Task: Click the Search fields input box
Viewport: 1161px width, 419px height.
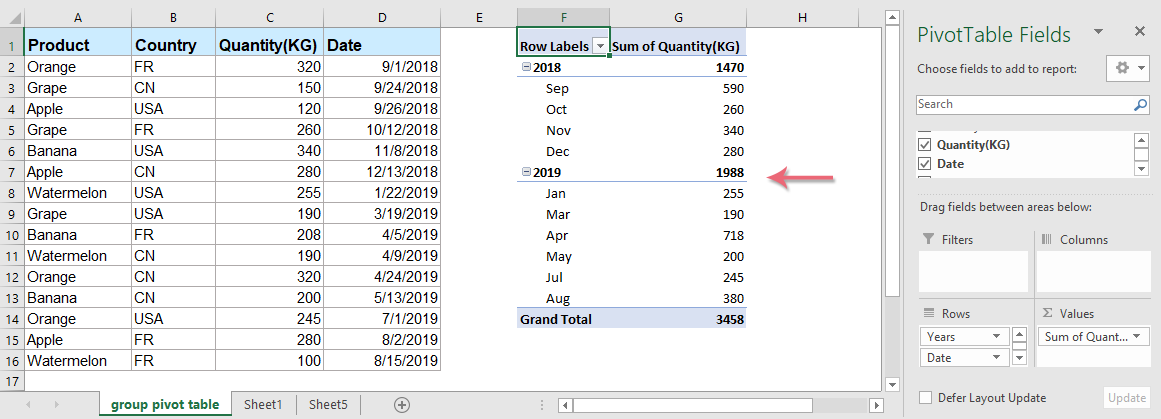Action: [x=1023, y=104]
